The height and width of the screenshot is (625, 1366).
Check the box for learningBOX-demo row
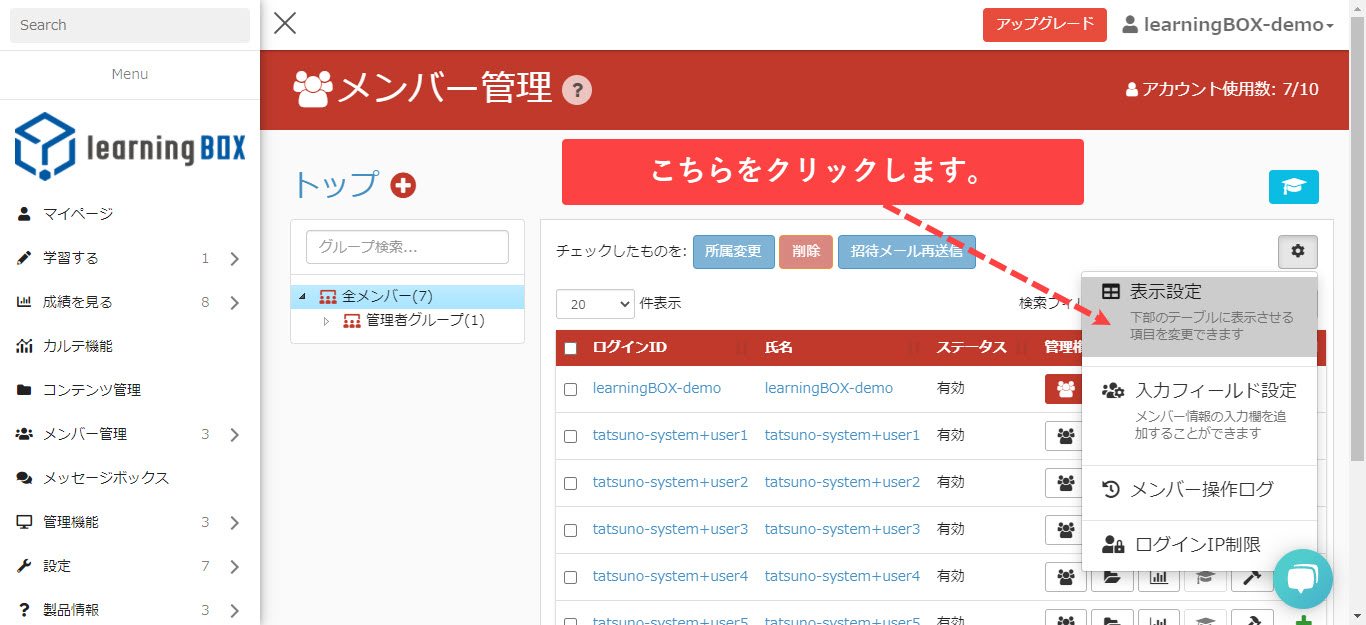[571, 389]
